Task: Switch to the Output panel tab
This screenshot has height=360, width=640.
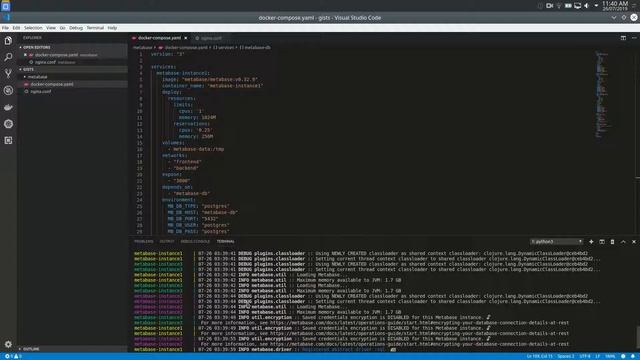Action: point(167,242)
